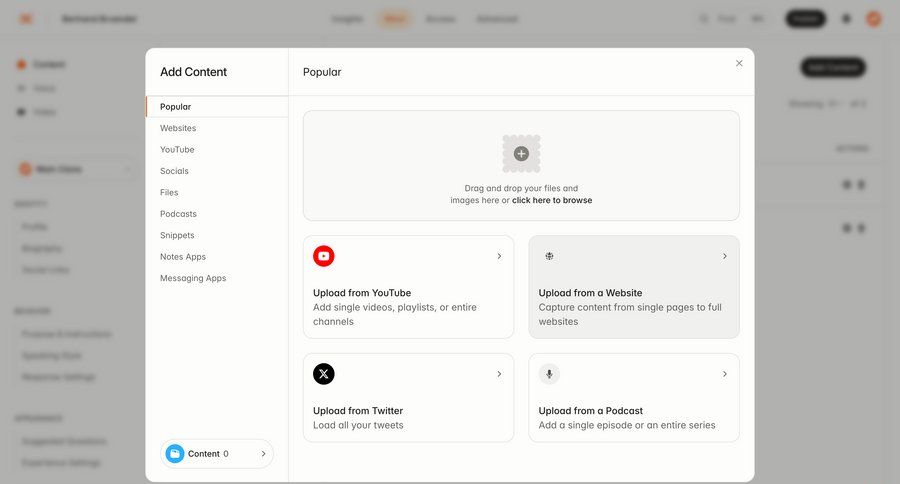This screenshot has width=900, height=484.
Task: Expand the Upload from a Podcast chevron
Action: coord(725,374)
